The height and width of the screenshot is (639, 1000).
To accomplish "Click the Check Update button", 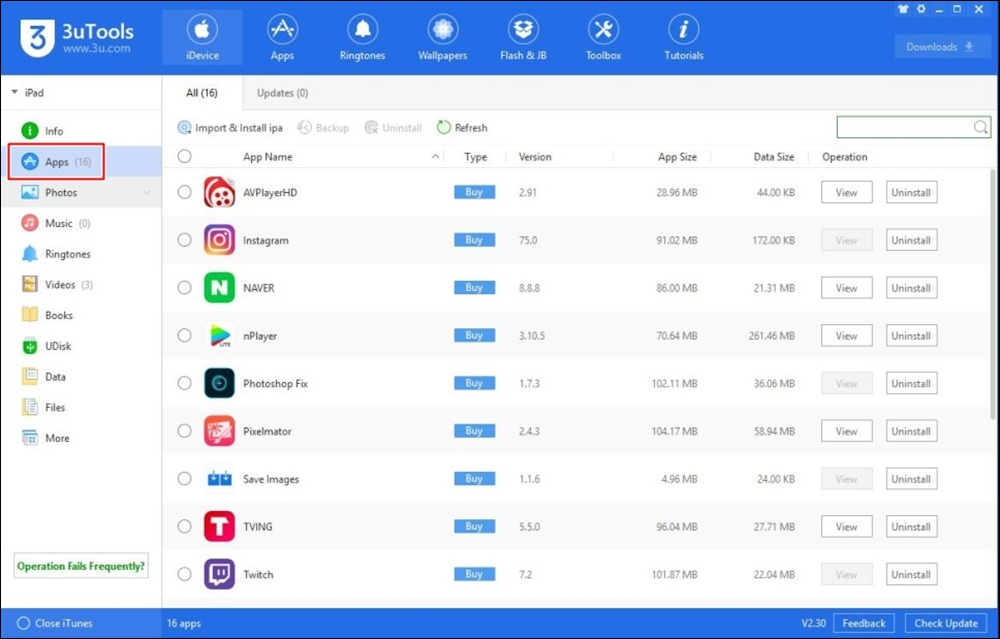I will pos(946,623).
